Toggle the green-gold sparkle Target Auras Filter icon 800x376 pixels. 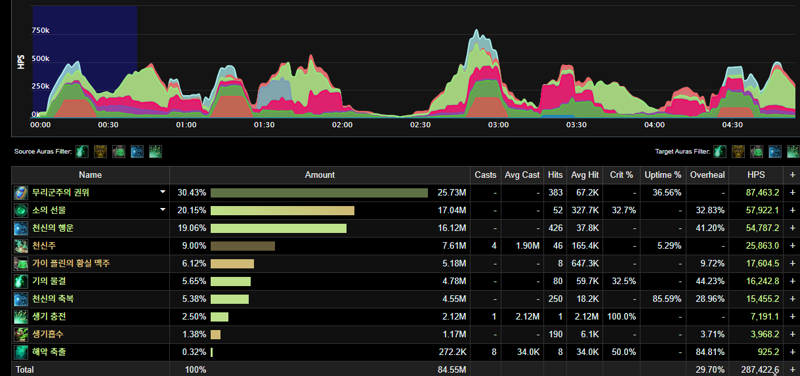pyautogui.click(x=793, y=152)
